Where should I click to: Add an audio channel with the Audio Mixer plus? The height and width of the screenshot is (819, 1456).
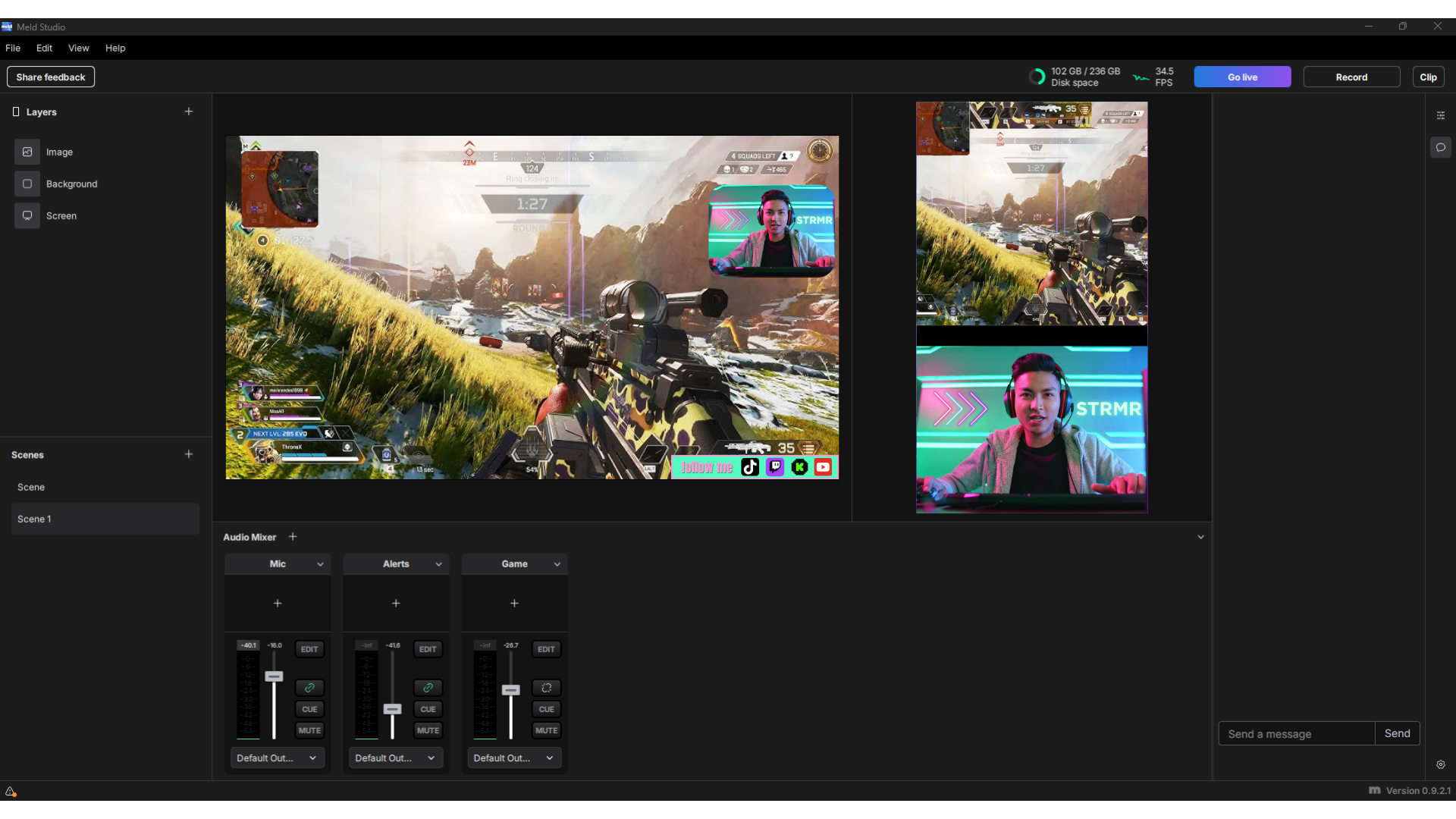pyautogui.click(x=293, y=537)
